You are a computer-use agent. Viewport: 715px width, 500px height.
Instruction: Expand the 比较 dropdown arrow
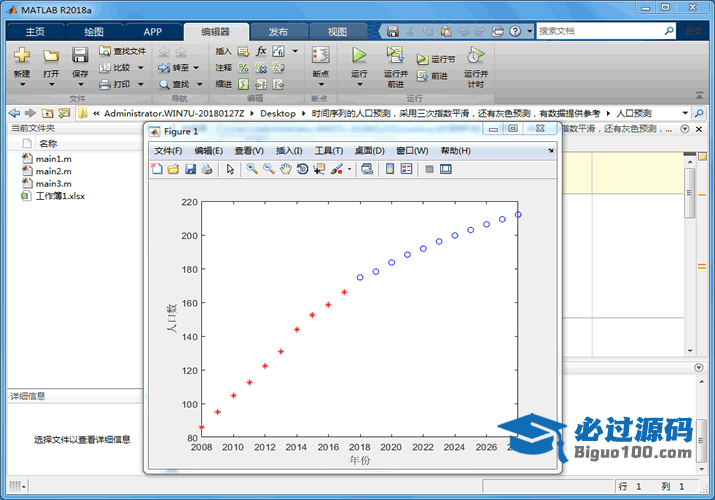(140, 68)
